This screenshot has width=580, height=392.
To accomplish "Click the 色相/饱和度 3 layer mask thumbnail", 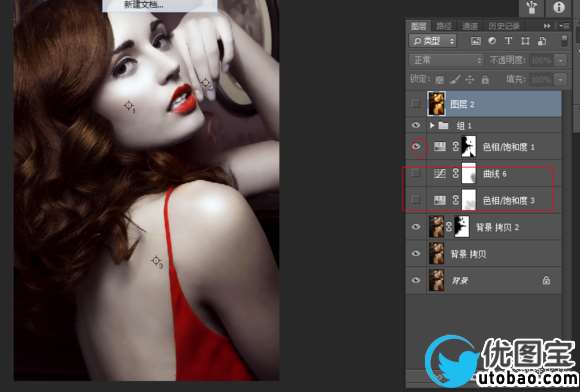I will tap(469, 200).
